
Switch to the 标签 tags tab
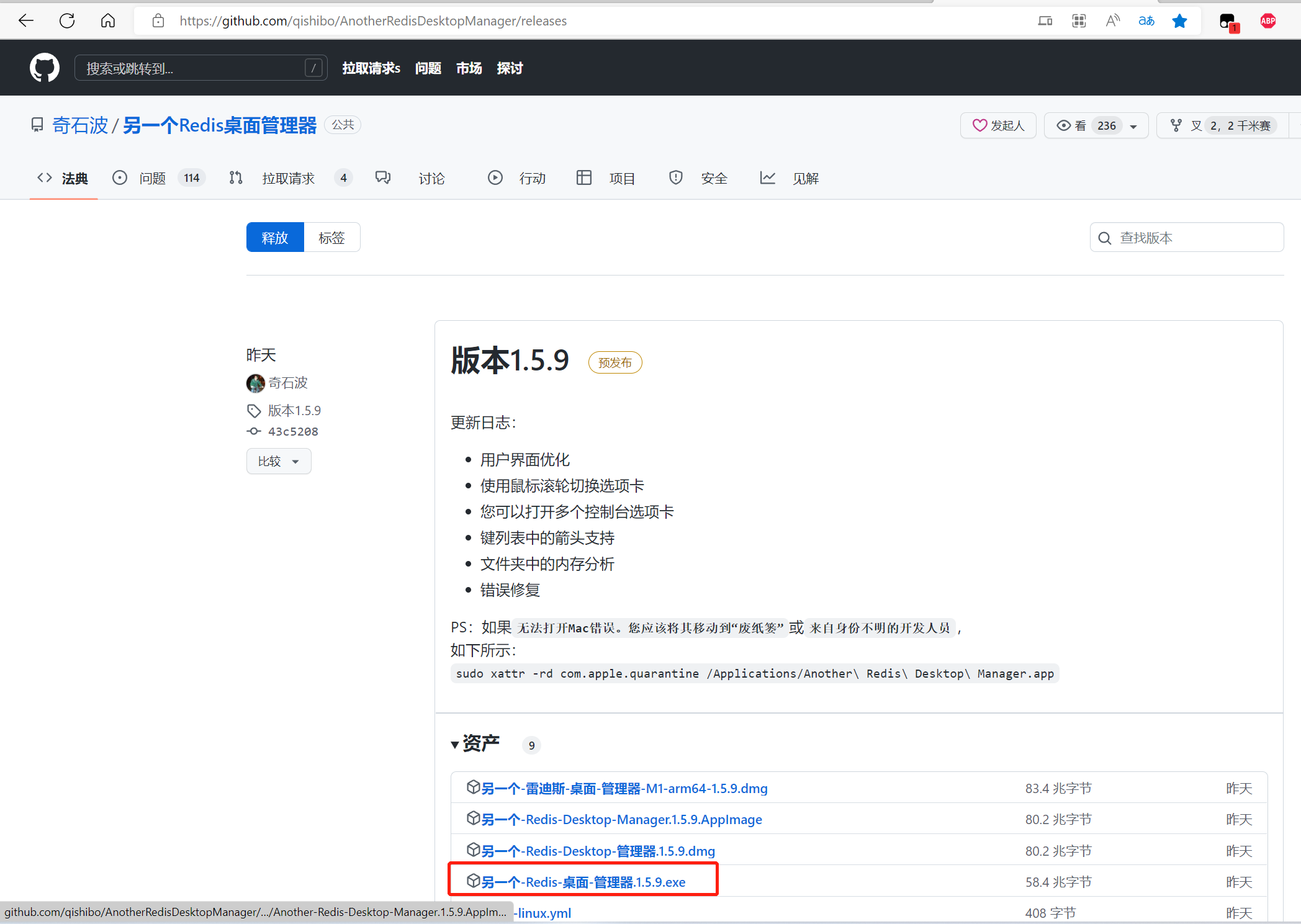point(331,238)
